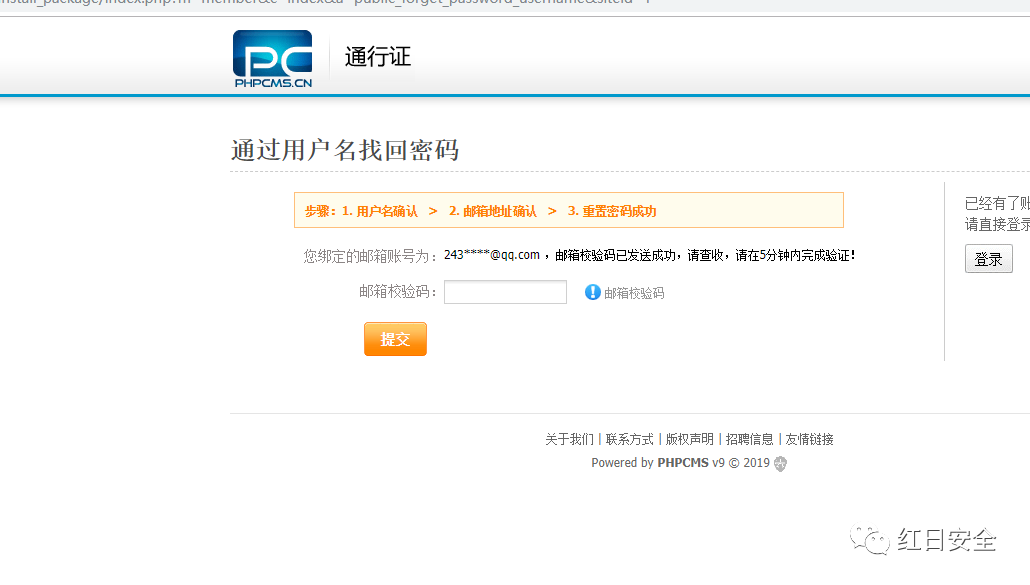Image resolution: width=1030 pixels, height=585 pixels.
Task: Select step 2. 邮箱地址确认
Action: 492,211
